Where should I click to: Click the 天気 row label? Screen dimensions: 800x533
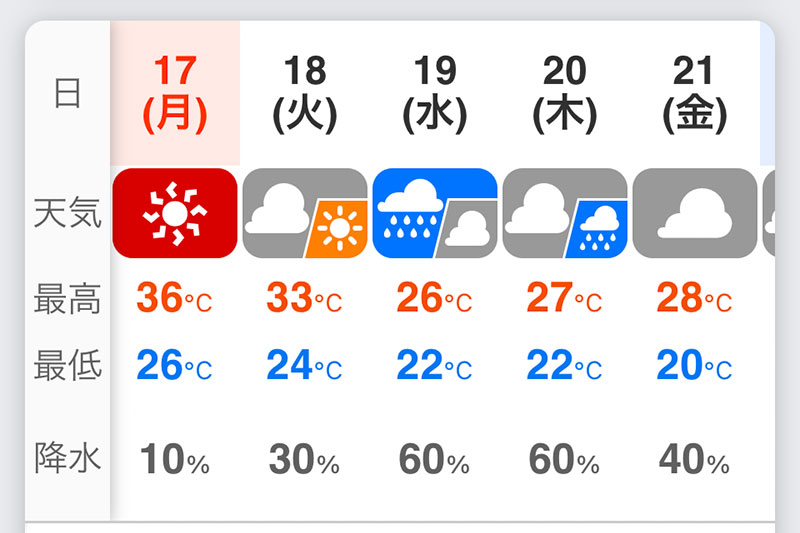tap(68, 213)
